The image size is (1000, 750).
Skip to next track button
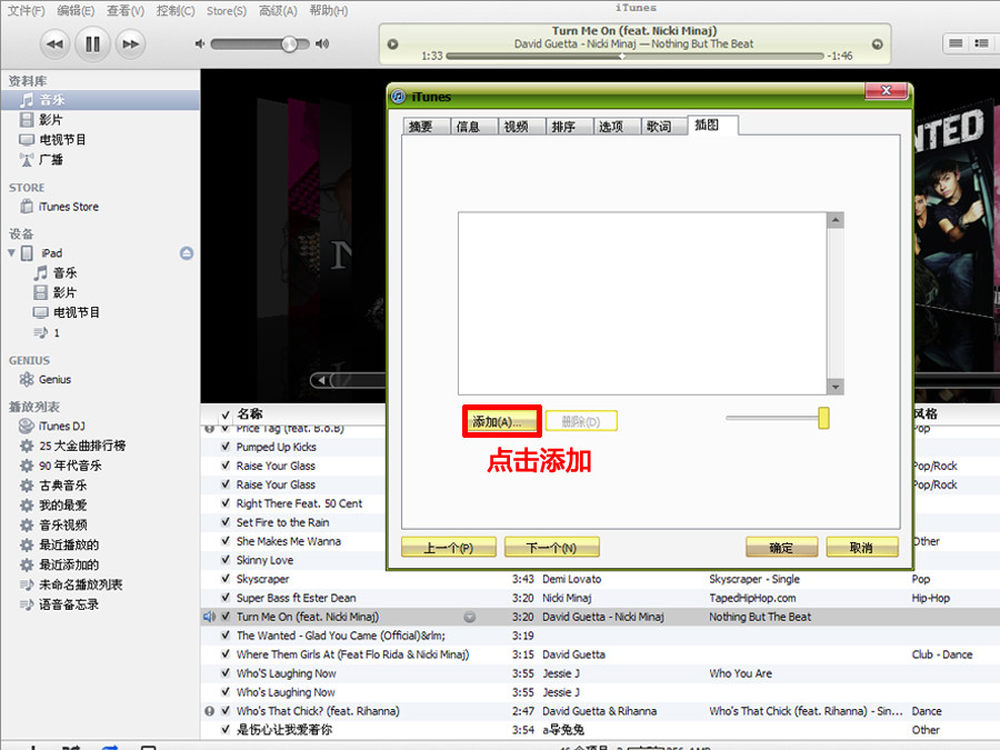[130, 44]
